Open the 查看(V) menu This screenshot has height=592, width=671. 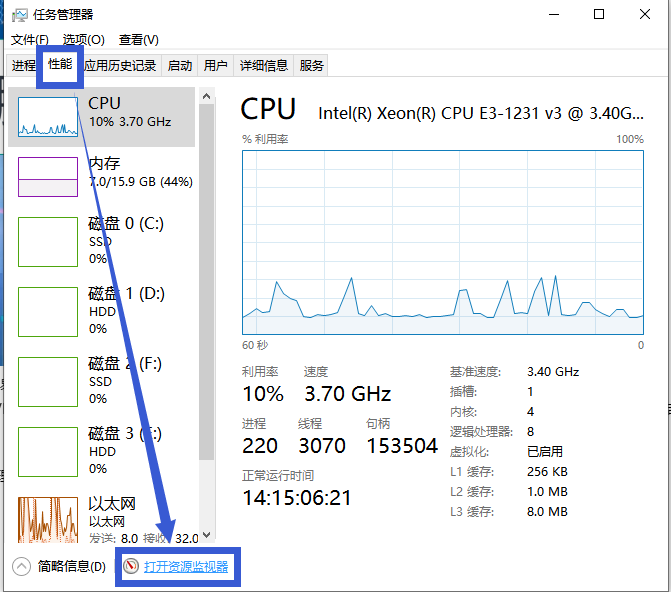[138, 40]
